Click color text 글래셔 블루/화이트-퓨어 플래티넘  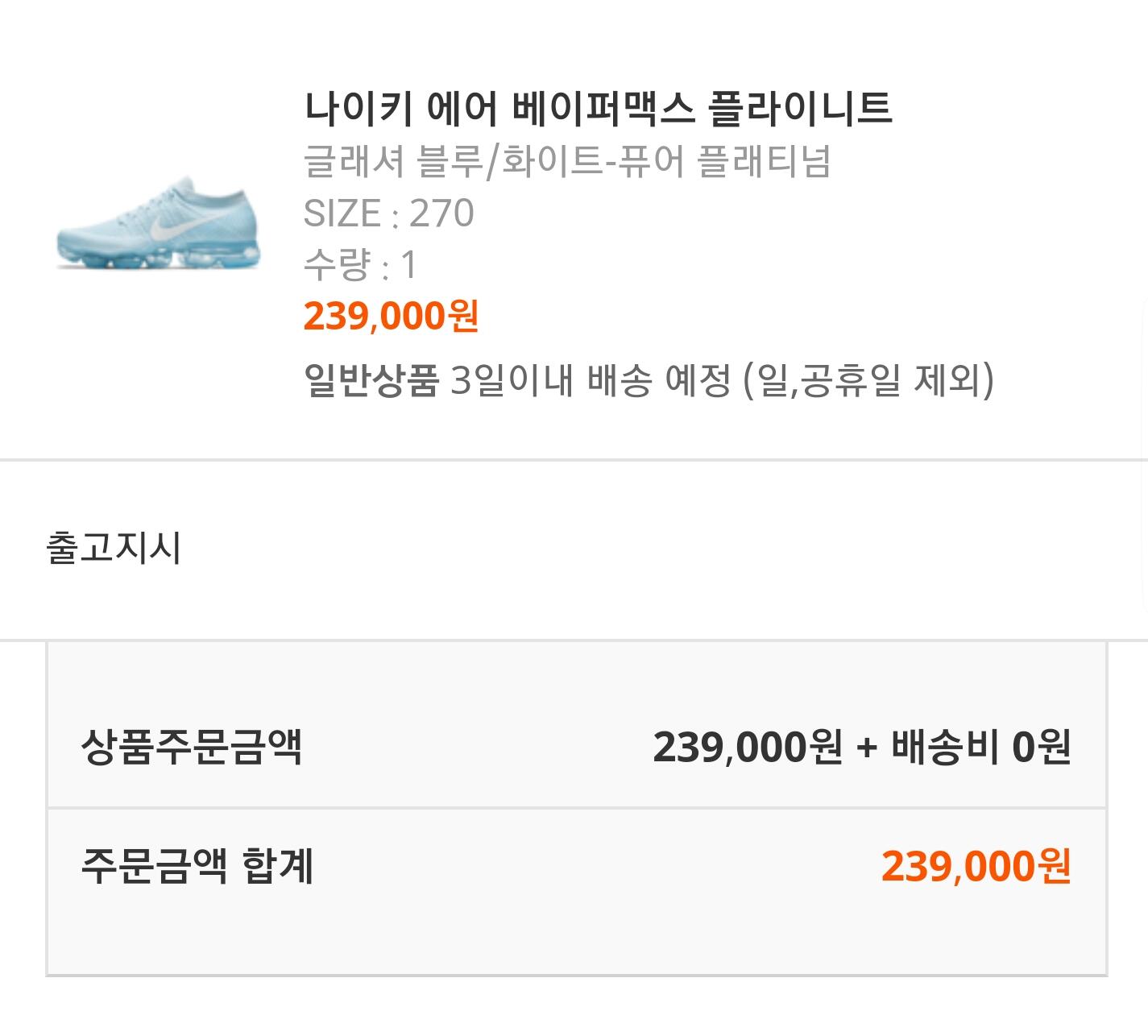(566, 160)
